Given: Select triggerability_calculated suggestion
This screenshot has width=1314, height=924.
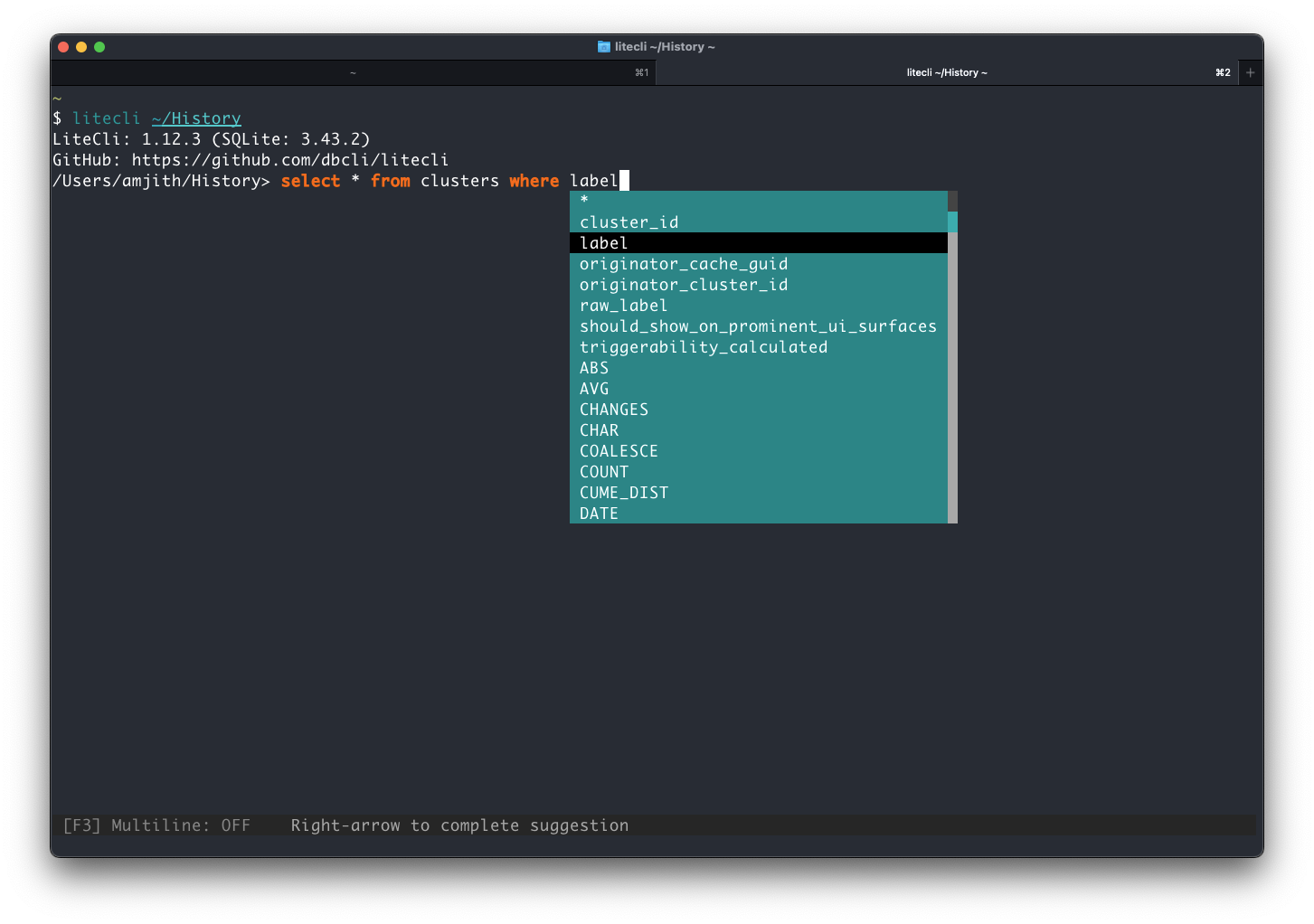Looking at the screenshot, I should coord(759,347).
